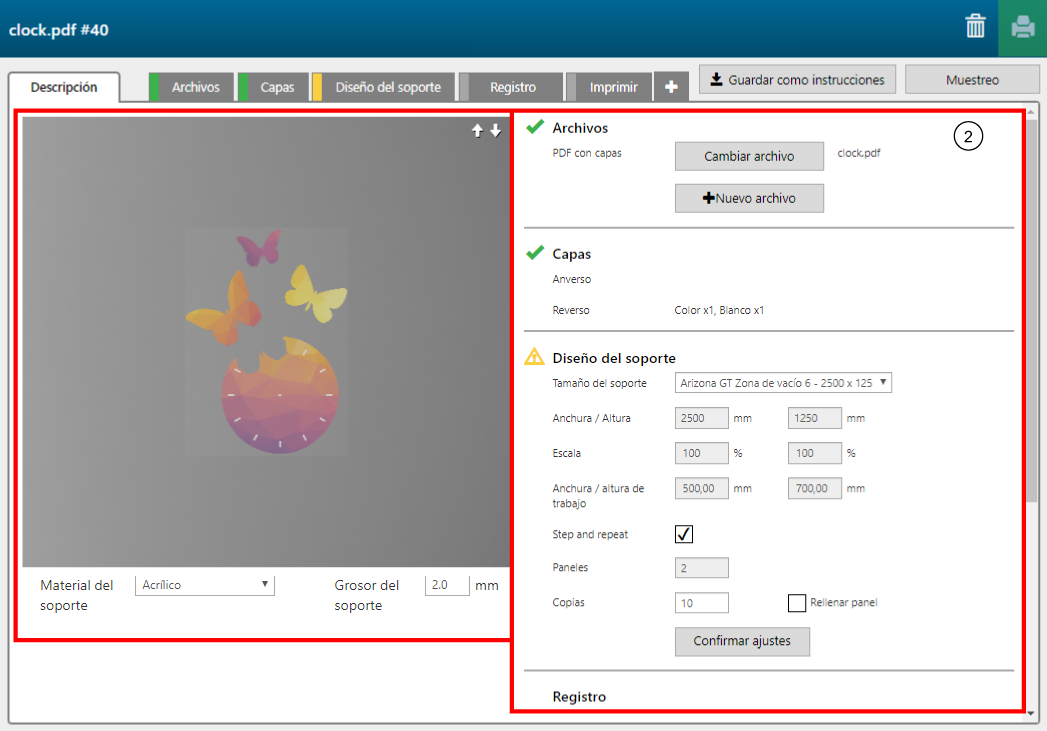Open the Material del soporte dropdown

(x=204, y=585)
